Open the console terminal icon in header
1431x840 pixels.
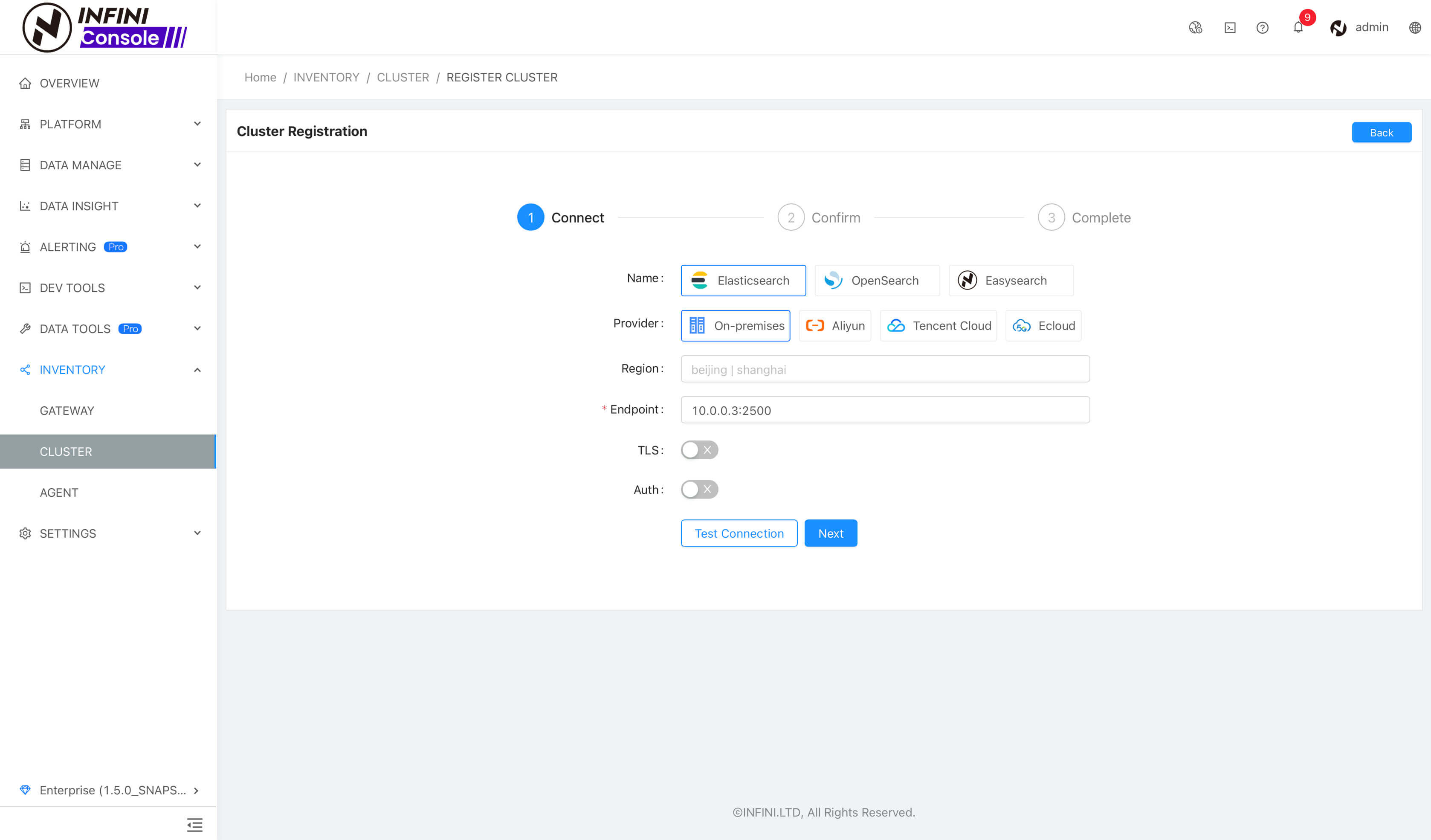click(1230, 27)
